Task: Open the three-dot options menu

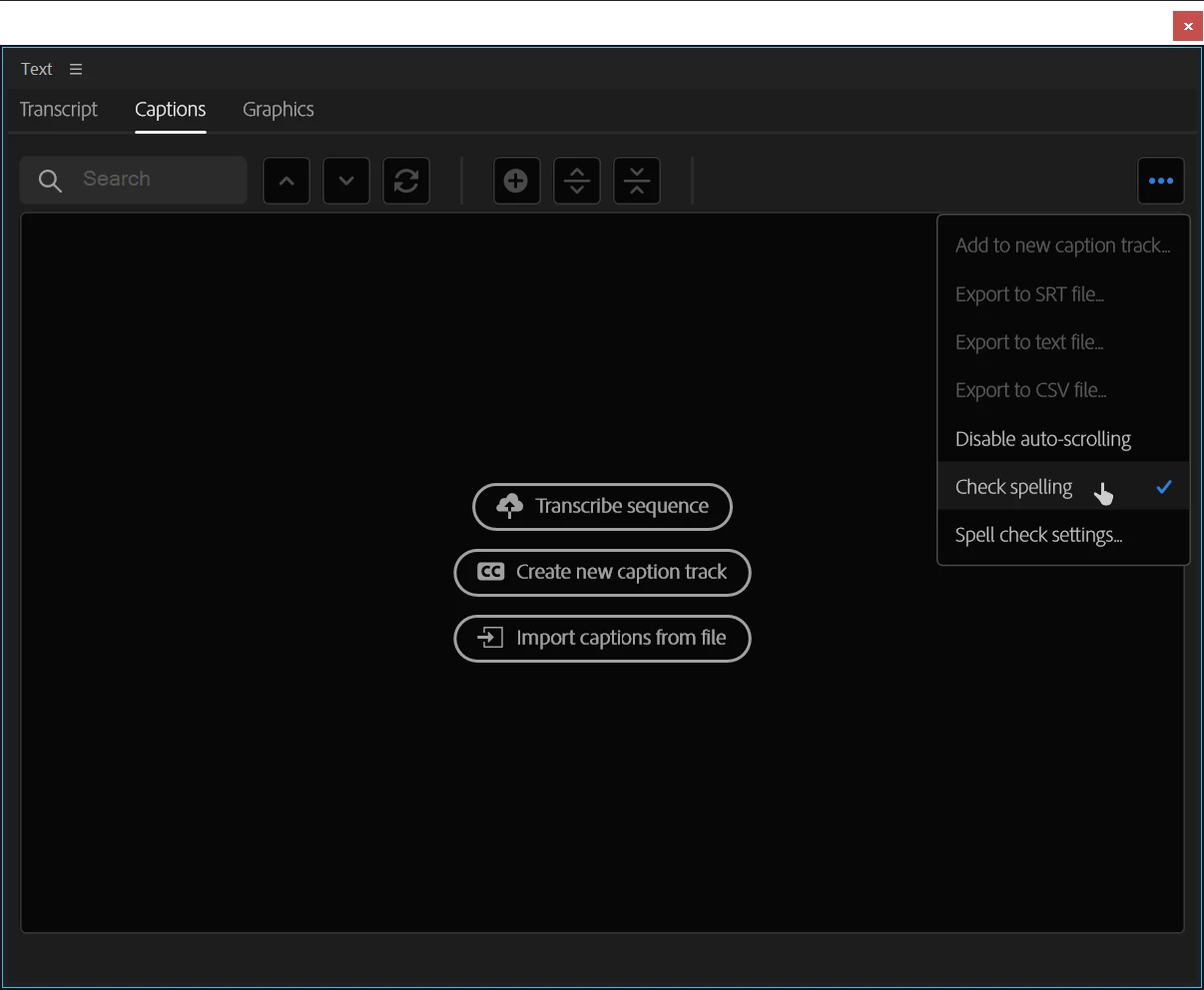Action: [1161, 181]
